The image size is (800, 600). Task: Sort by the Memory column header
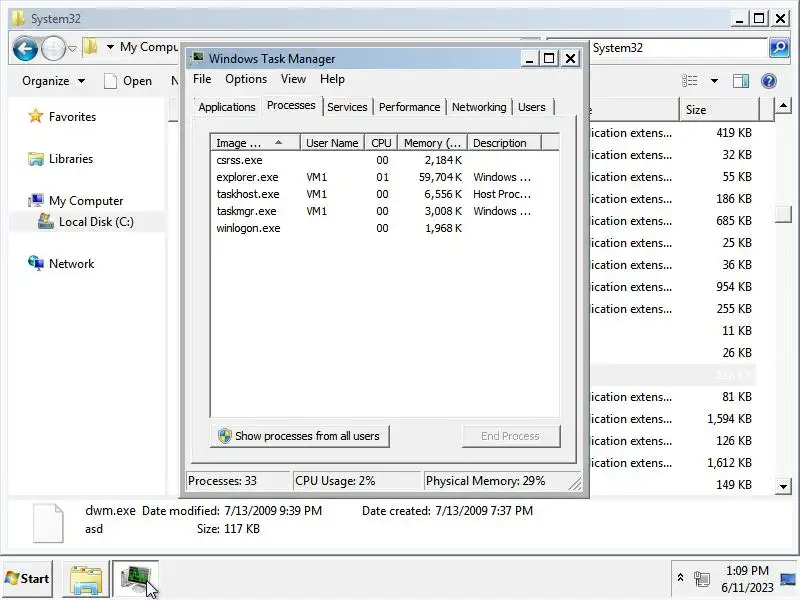click(432, 143)
